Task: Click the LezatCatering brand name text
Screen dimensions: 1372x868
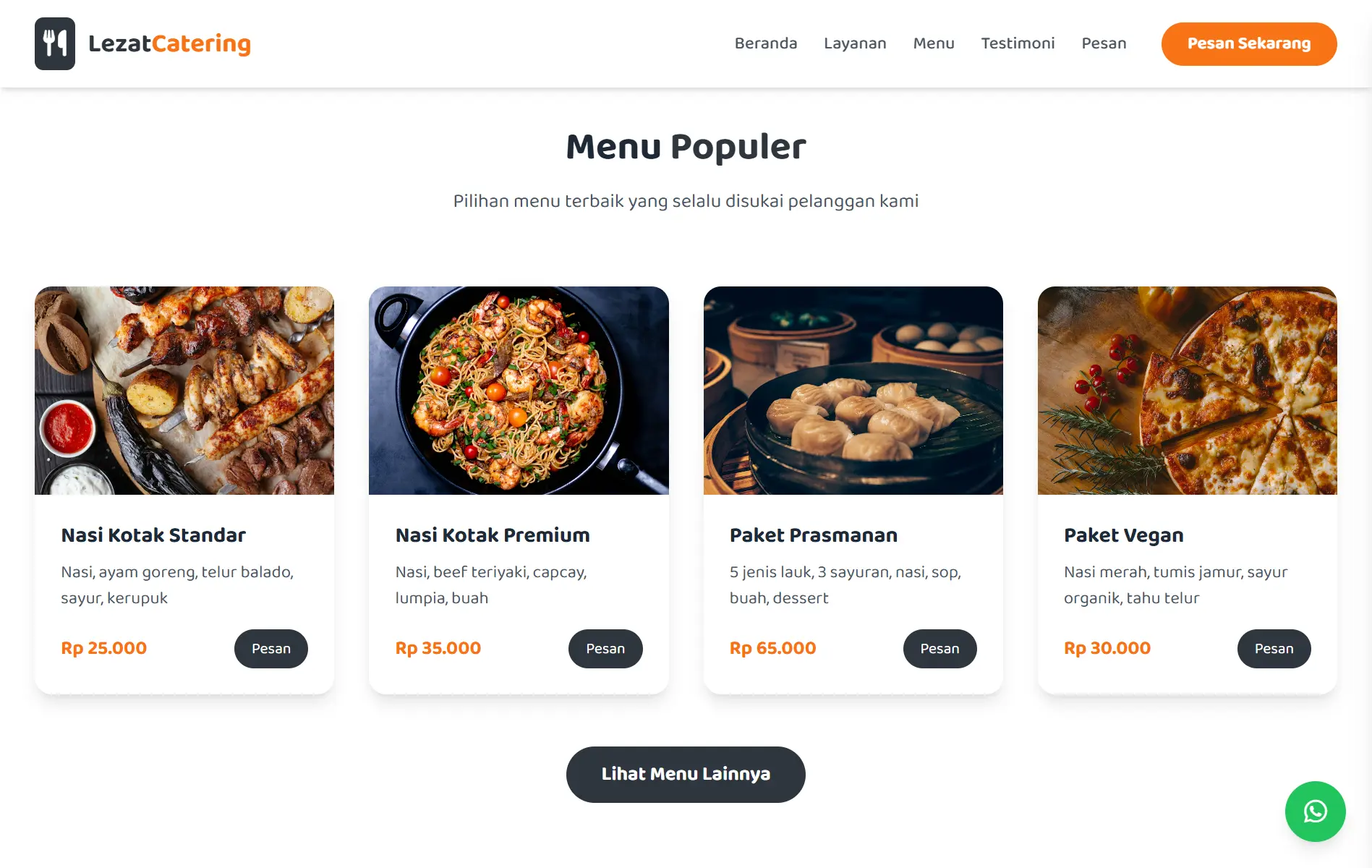Action: click(x=169, y=43)
